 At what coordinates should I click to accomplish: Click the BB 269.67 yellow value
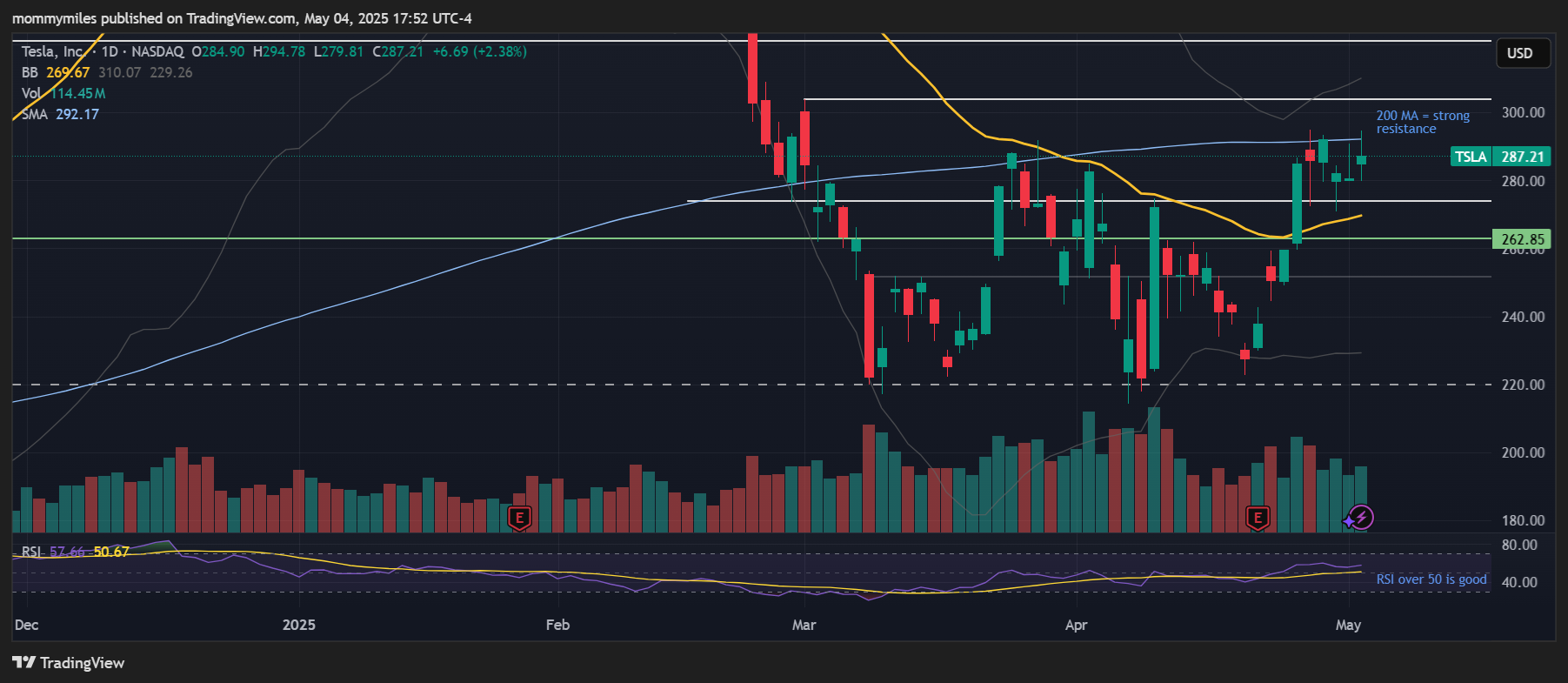[x=68, y=72]
